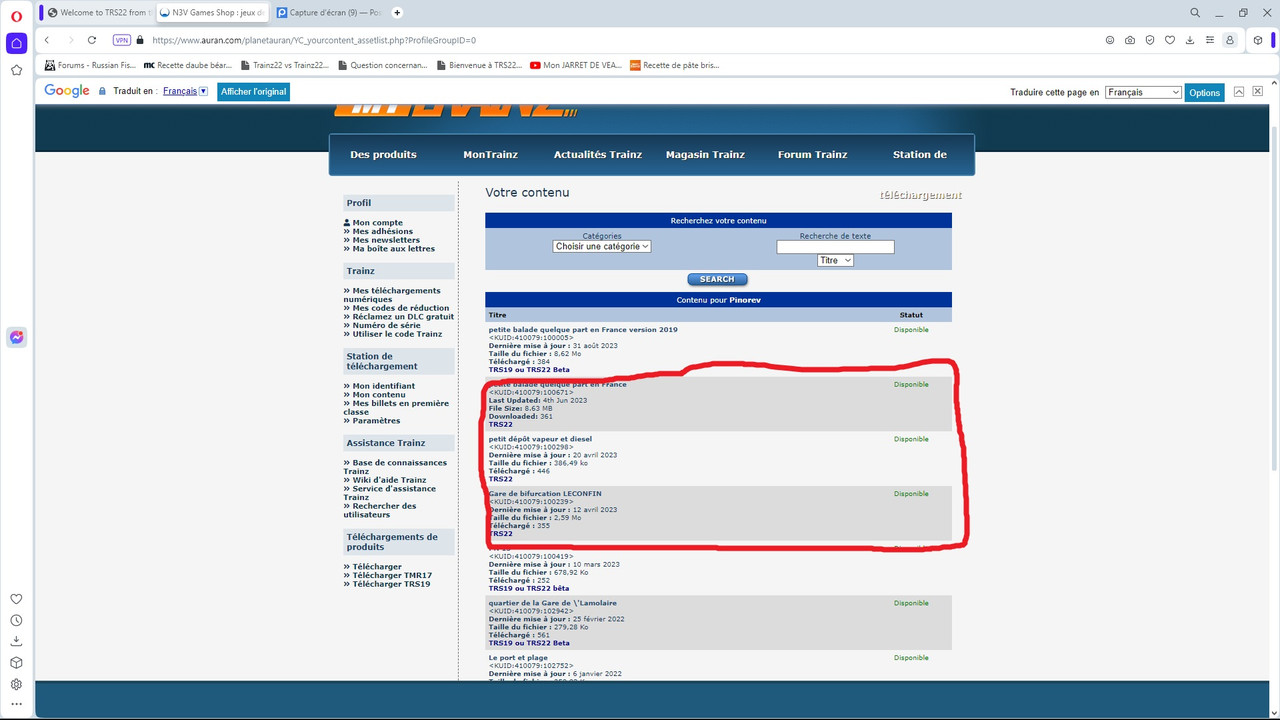Select the N3V Games Shop tab
The width and height of the screenshot is (1280, 720).
pos(212,13)
